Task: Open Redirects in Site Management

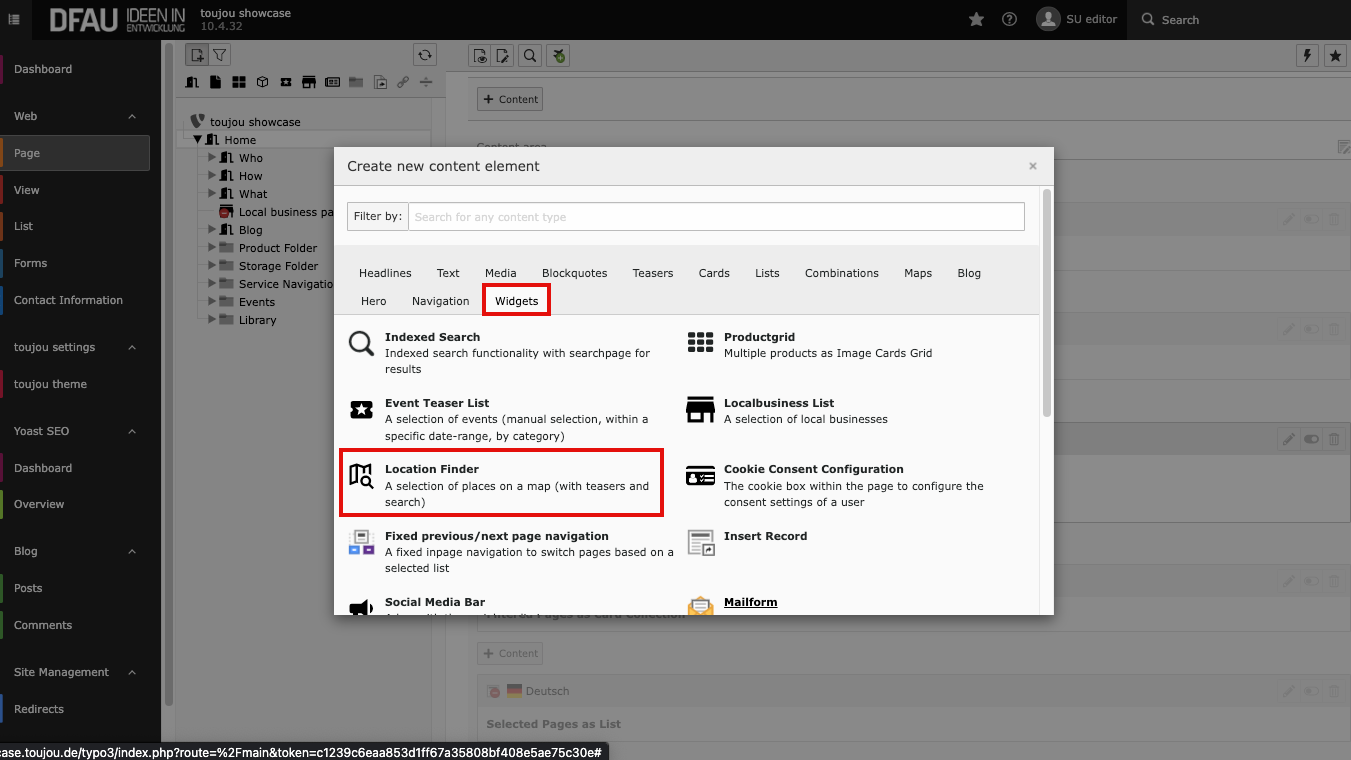Action: (x=39, y=709)
